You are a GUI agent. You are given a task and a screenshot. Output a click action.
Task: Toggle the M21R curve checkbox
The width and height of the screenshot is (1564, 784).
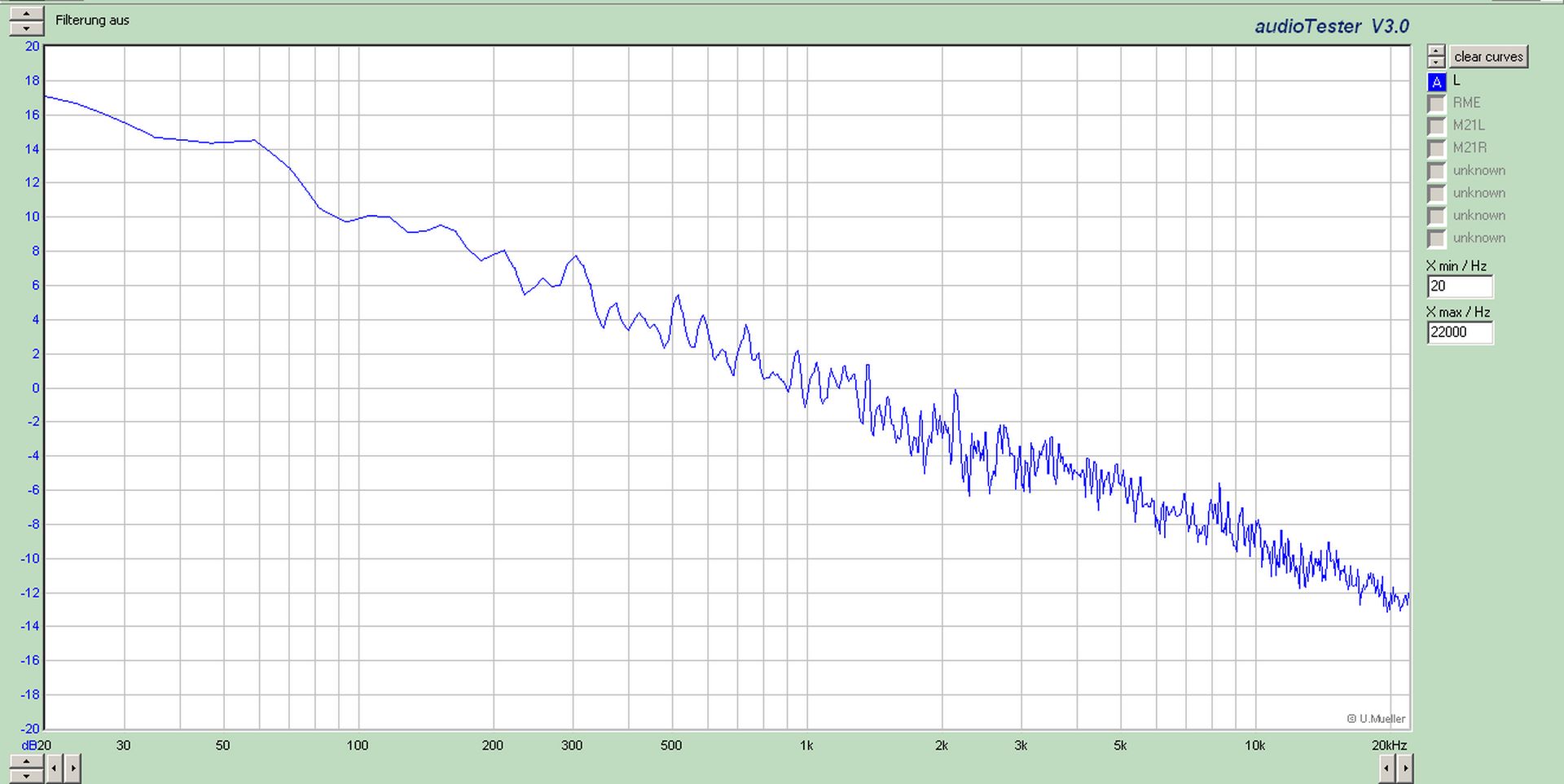click(x=1437, y=149)
